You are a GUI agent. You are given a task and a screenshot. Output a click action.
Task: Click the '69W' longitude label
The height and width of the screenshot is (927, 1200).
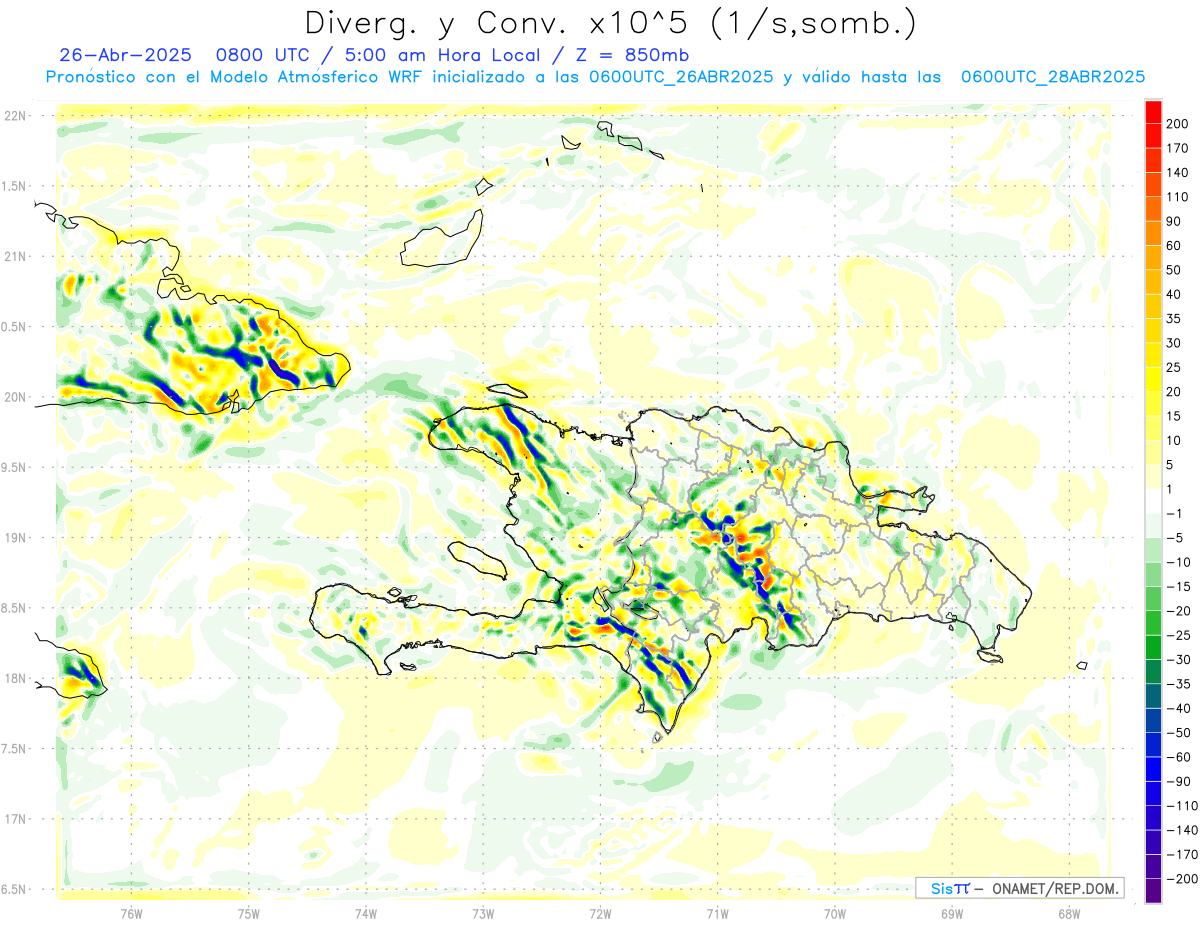pos(952,913)
